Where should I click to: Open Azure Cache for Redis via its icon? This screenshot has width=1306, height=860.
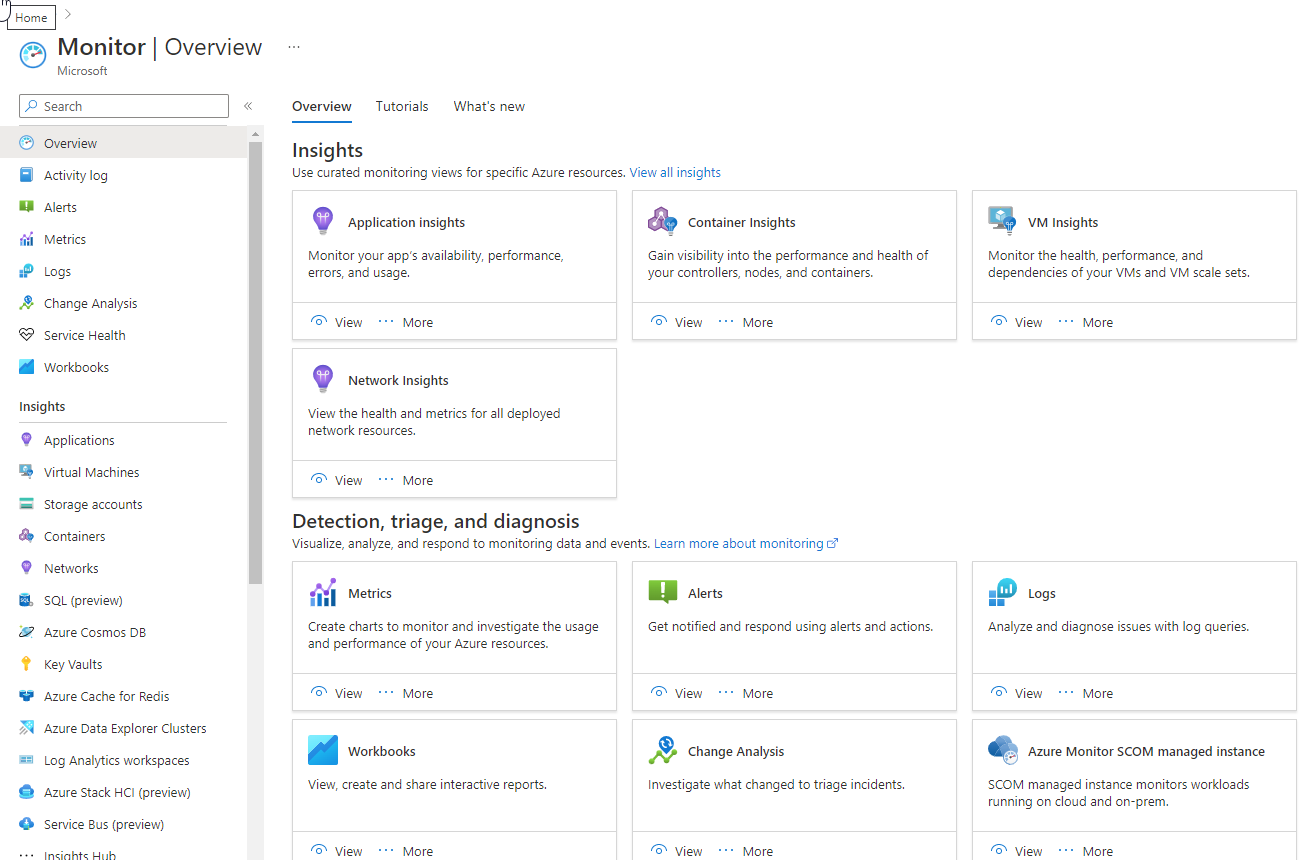pos(24,695)
